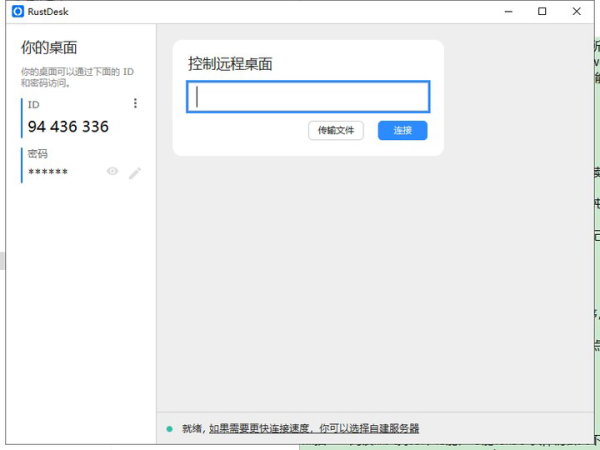Edit password using the pencil icon
Viewport: 600px width, 450px height.
pos(135,173)
